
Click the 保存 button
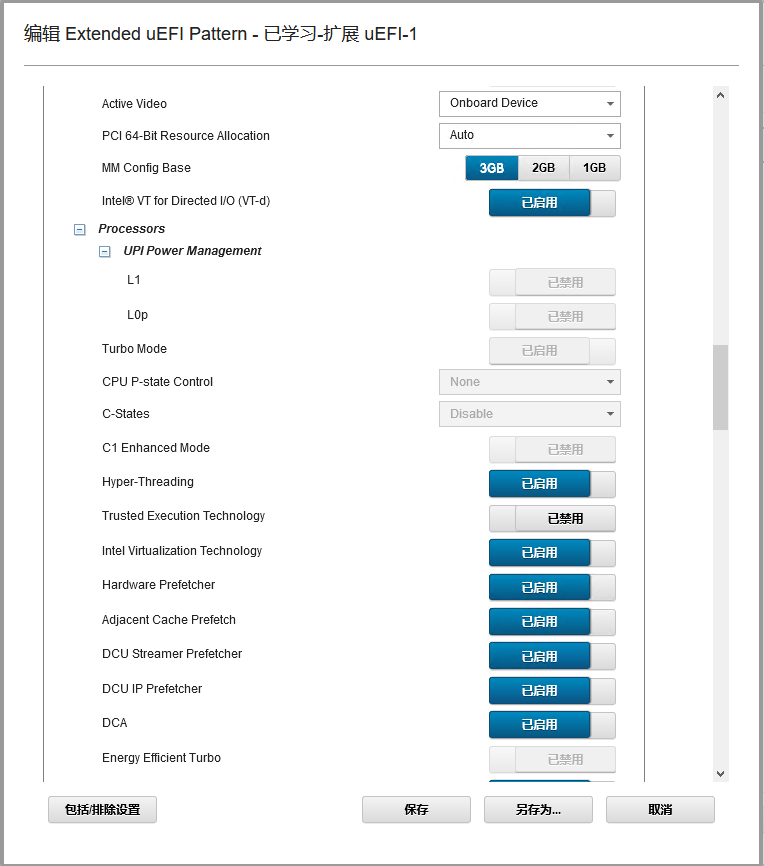(417, 810)
